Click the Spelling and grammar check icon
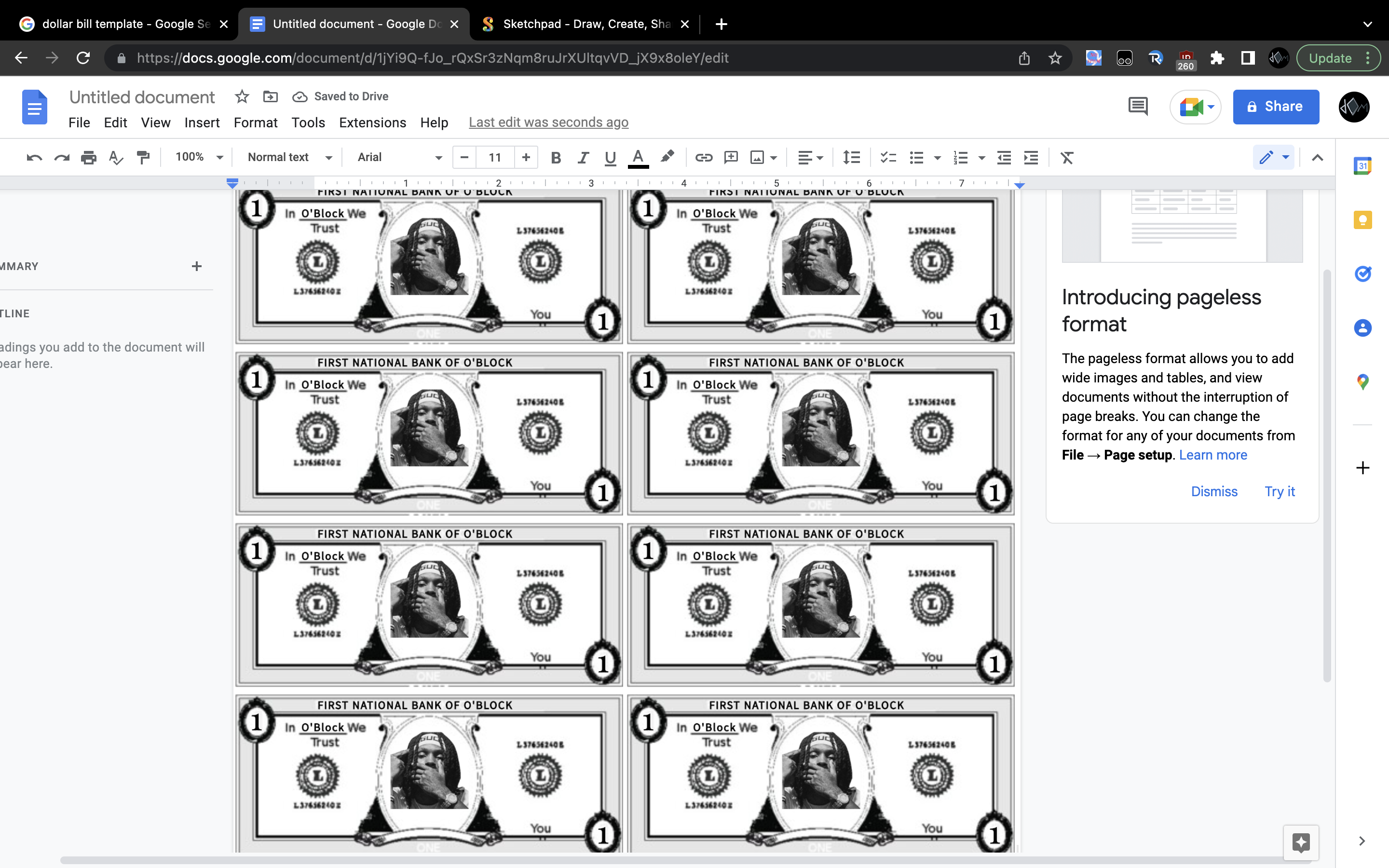Image resolution: width=1389 pixels, height=868 pixels. click(116, 157)
